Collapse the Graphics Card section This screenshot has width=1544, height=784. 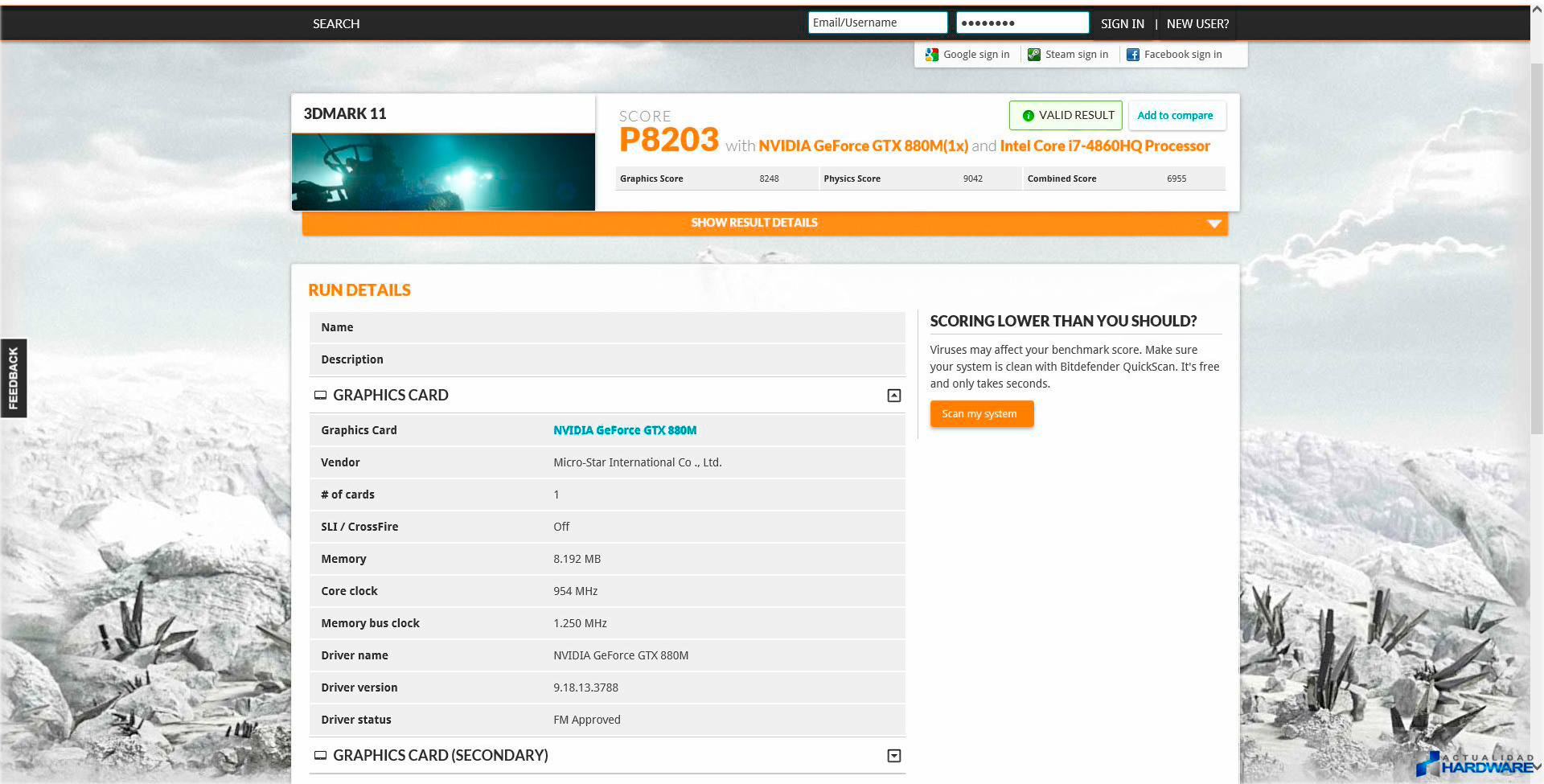click(x=893, y=396)
